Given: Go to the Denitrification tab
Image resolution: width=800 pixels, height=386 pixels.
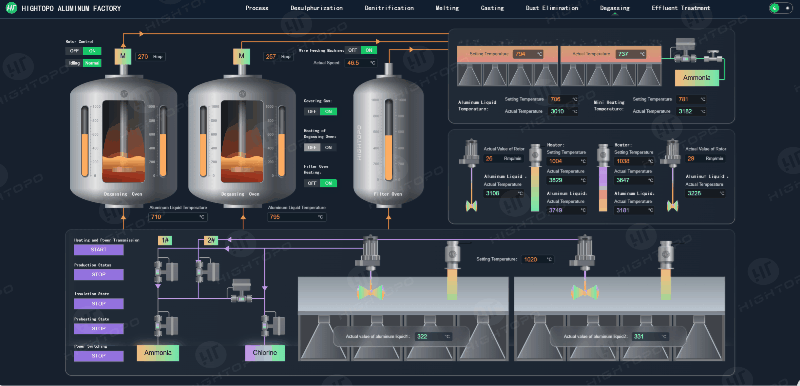Looking at the screenshot, I should [x=389, y=8].
